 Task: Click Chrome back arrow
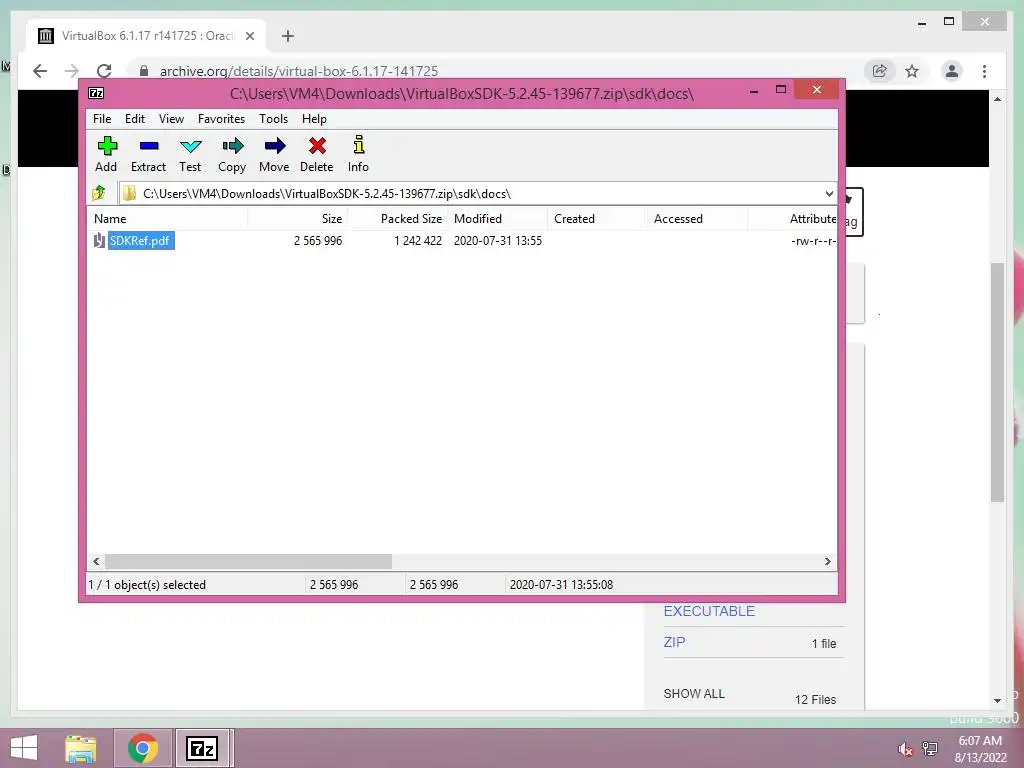(x=40, y=71)
